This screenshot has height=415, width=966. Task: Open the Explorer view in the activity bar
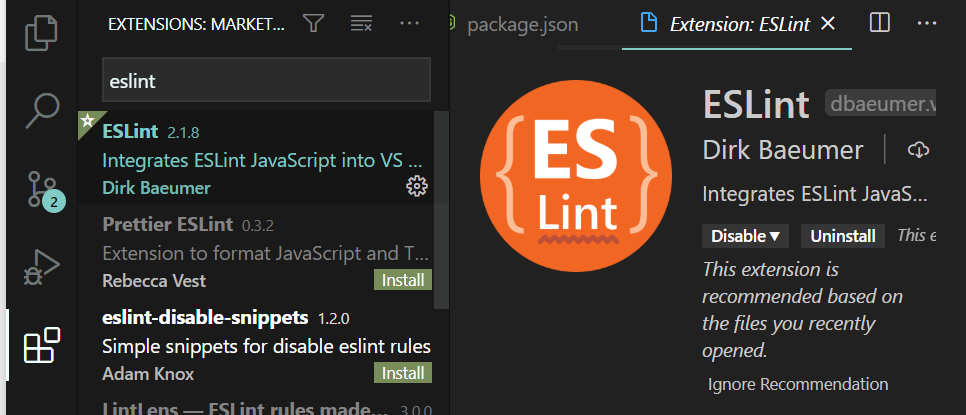point(43,33)
